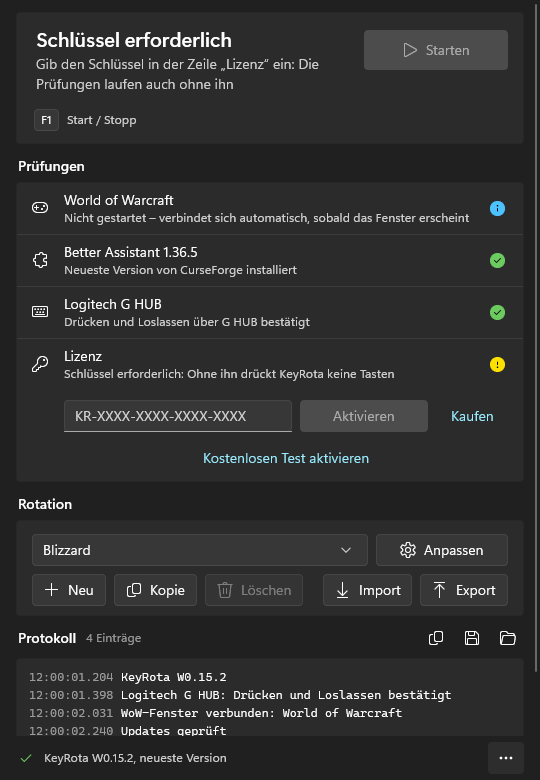This screenshot has width=540, height=780.
Task: Click the status bar version checkmark icon
Action: pos(26,758)
